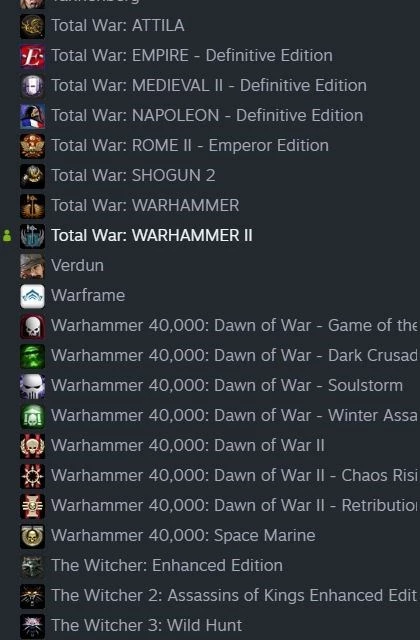
Task: Select Total War: WARHAMMER in list
Action: tap(145, 205)
